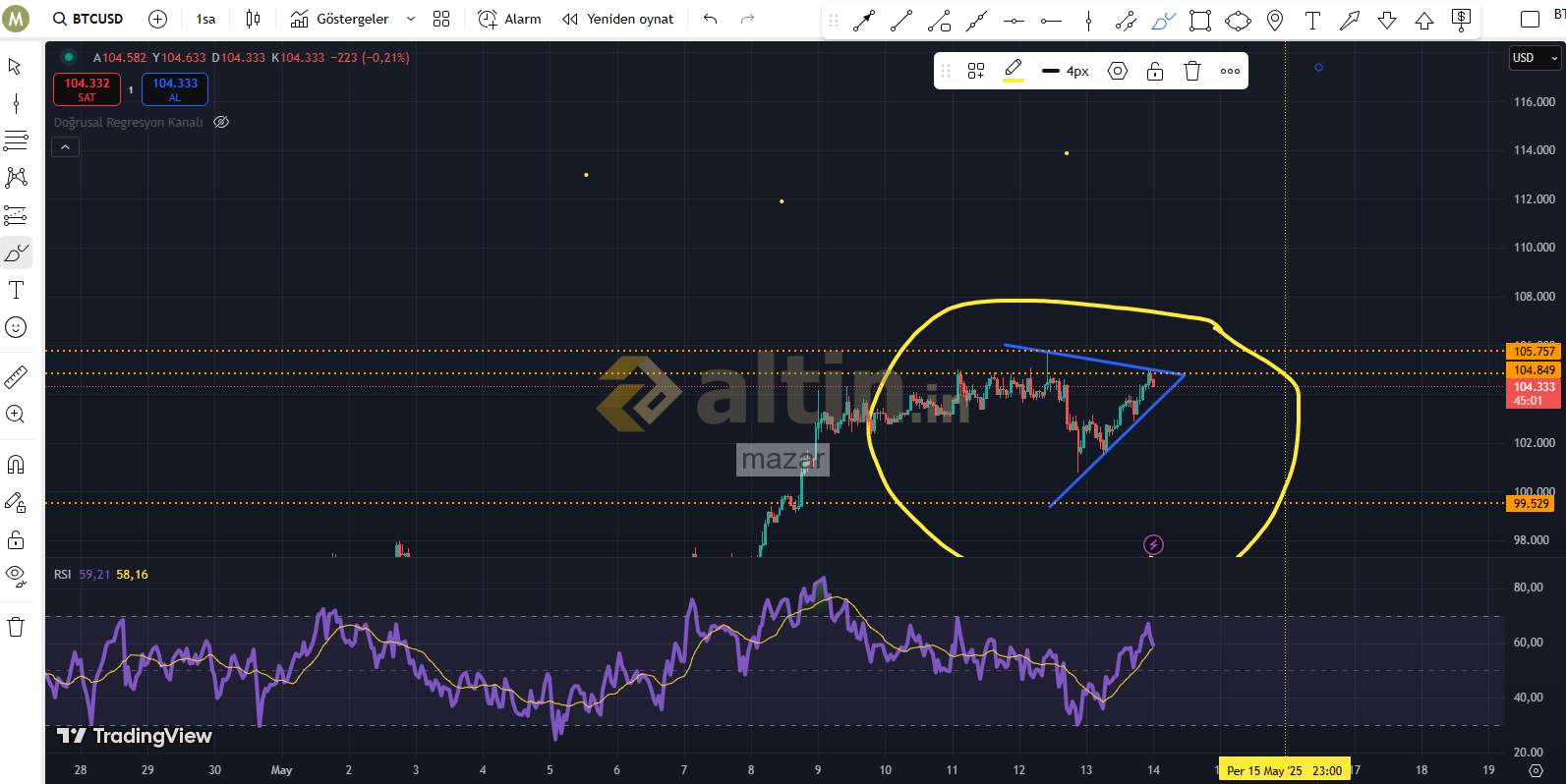
Task: Select the trend line tool in favorites toolbar
Action: coord(901,21)
